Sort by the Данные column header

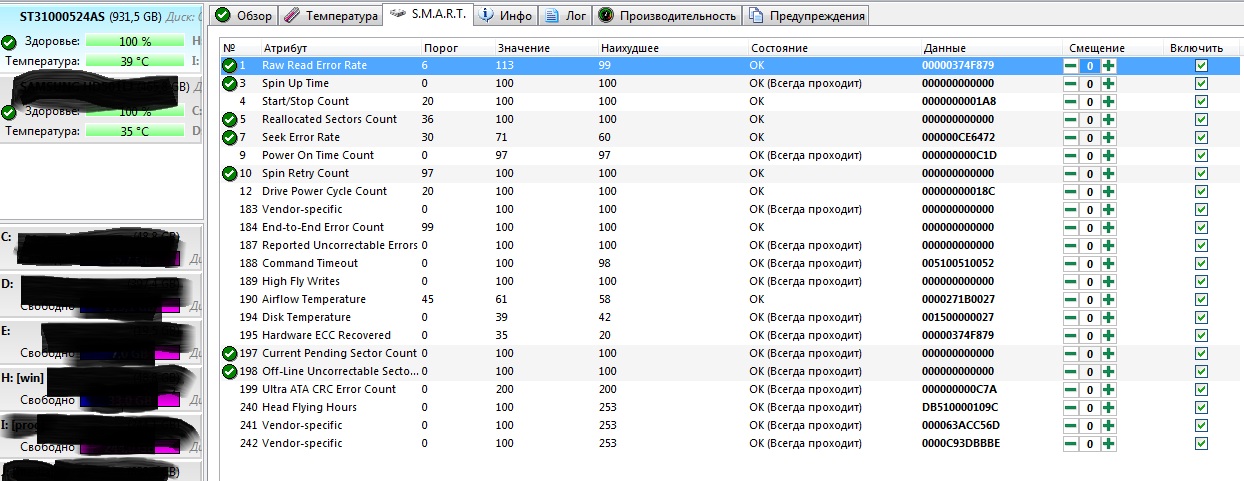click(945, 48)
